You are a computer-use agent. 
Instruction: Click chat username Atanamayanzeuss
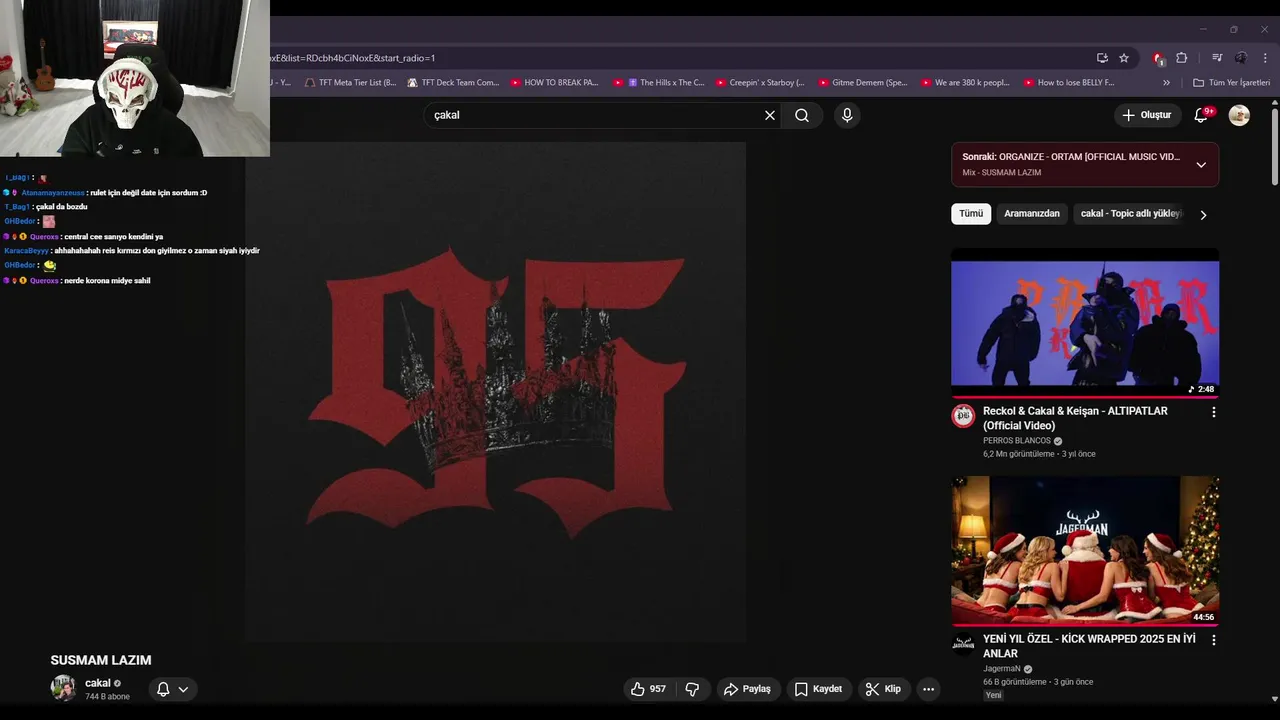[53, 192]
